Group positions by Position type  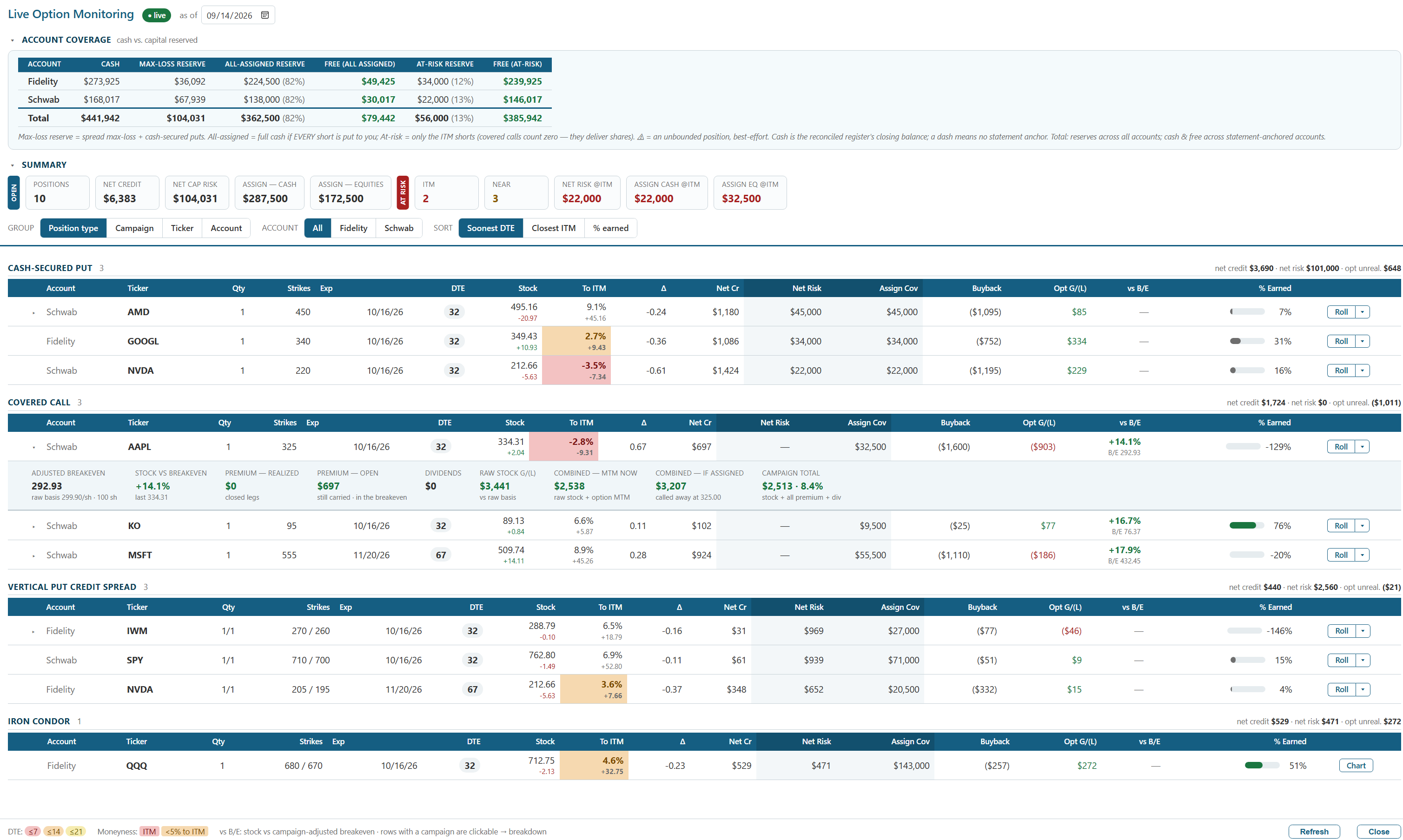coord(73,228)
